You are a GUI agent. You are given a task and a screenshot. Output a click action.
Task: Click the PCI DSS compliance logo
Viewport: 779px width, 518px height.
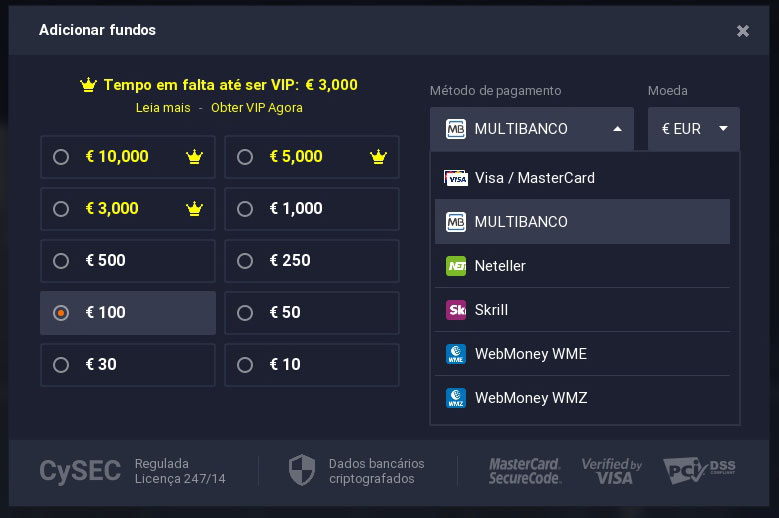[699, 470]
